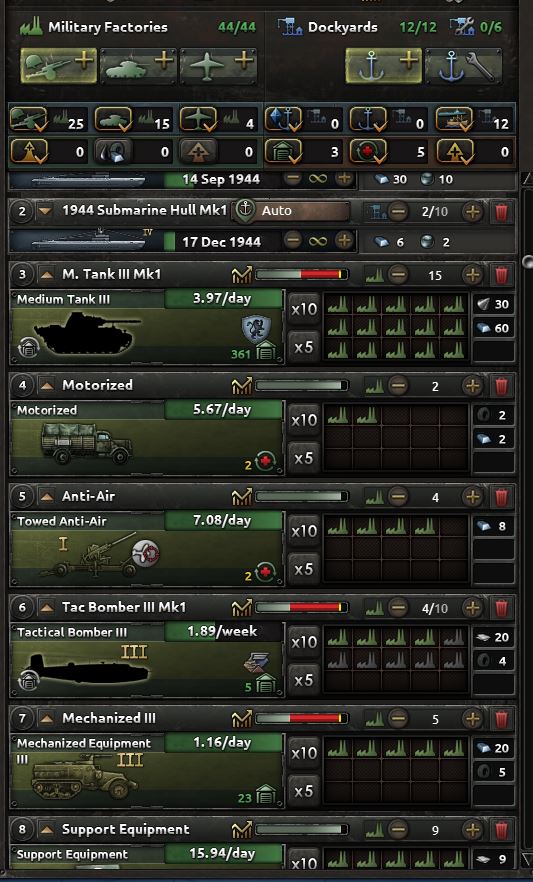Add new infantry equipment production line

tap(59, 66)
